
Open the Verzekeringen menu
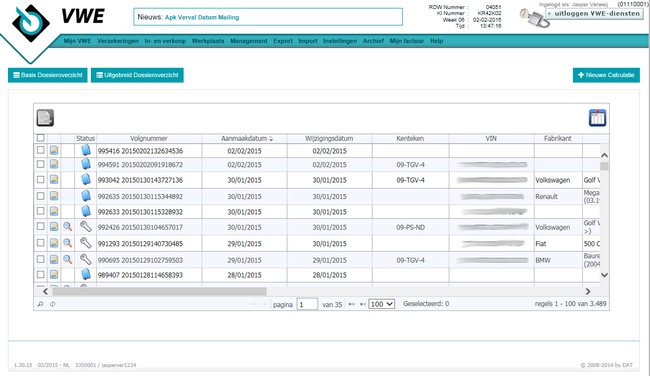(x=118, y=41)
